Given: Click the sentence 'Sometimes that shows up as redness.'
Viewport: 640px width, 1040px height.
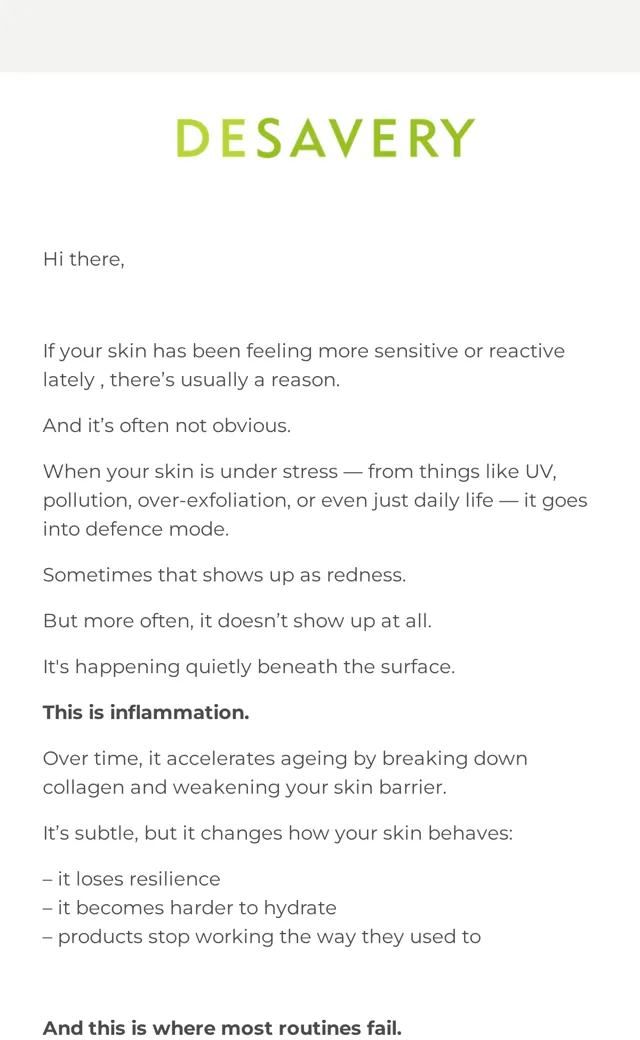Looking at the screenshot, I should click(x=224, y=574).
